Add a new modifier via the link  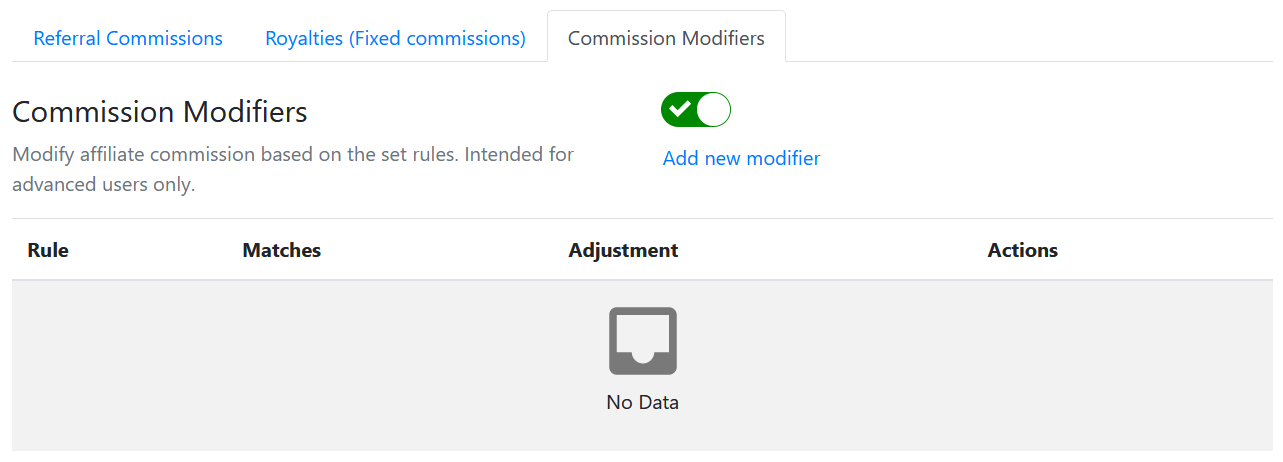click(x=741, y=158)
